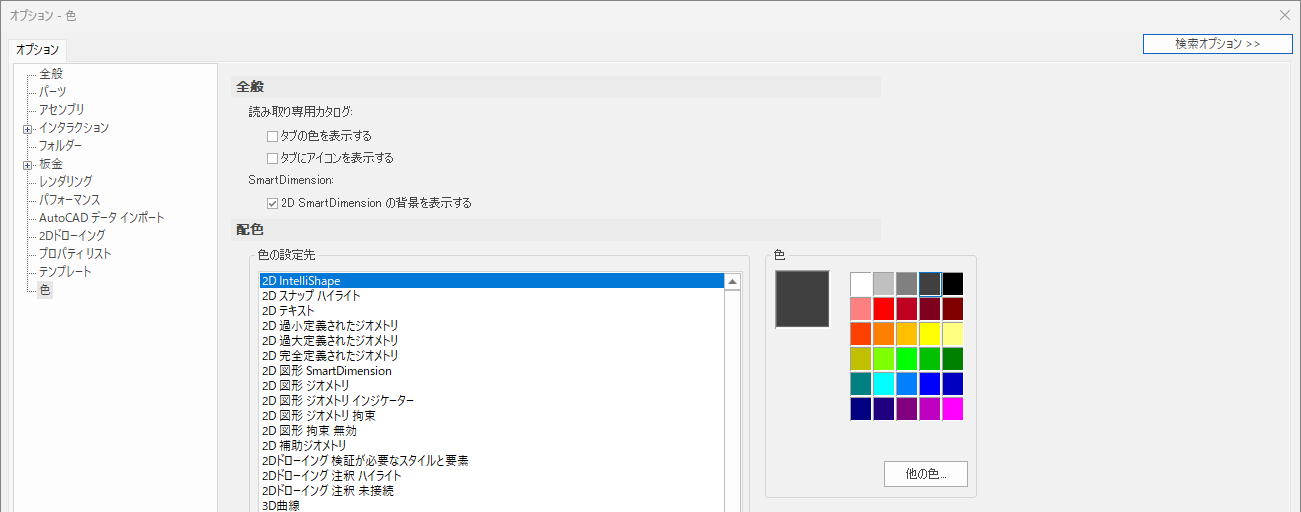Screen dimensions: 1301x512
Task: Expand the インタラクション tree node
Action: coord(28,128)
